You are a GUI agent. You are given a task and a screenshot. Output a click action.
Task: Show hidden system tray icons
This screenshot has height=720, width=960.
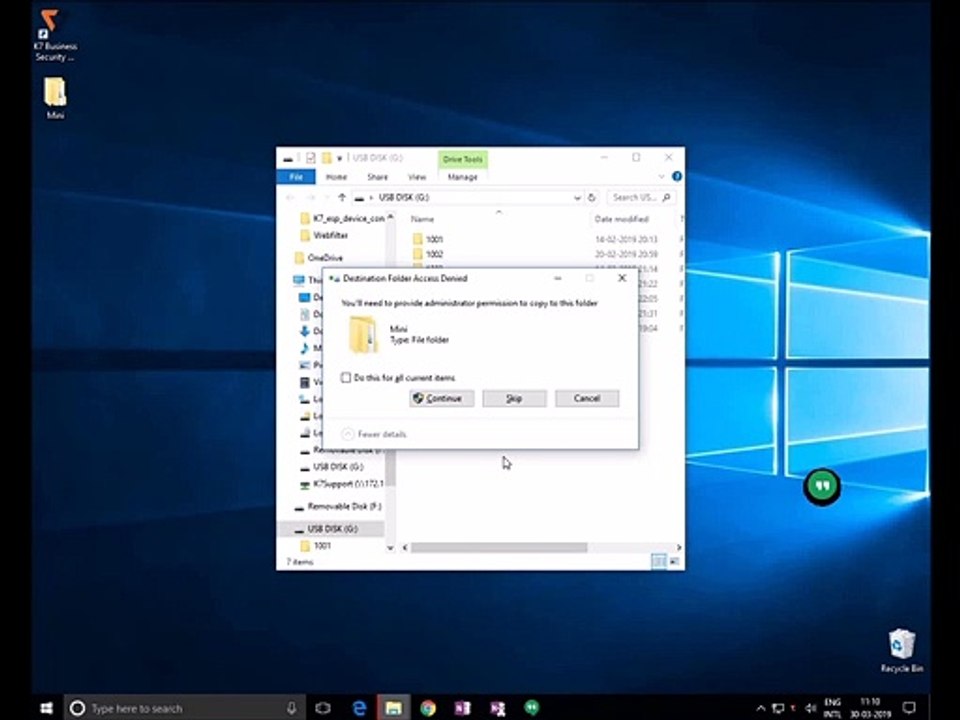point(761,708)
